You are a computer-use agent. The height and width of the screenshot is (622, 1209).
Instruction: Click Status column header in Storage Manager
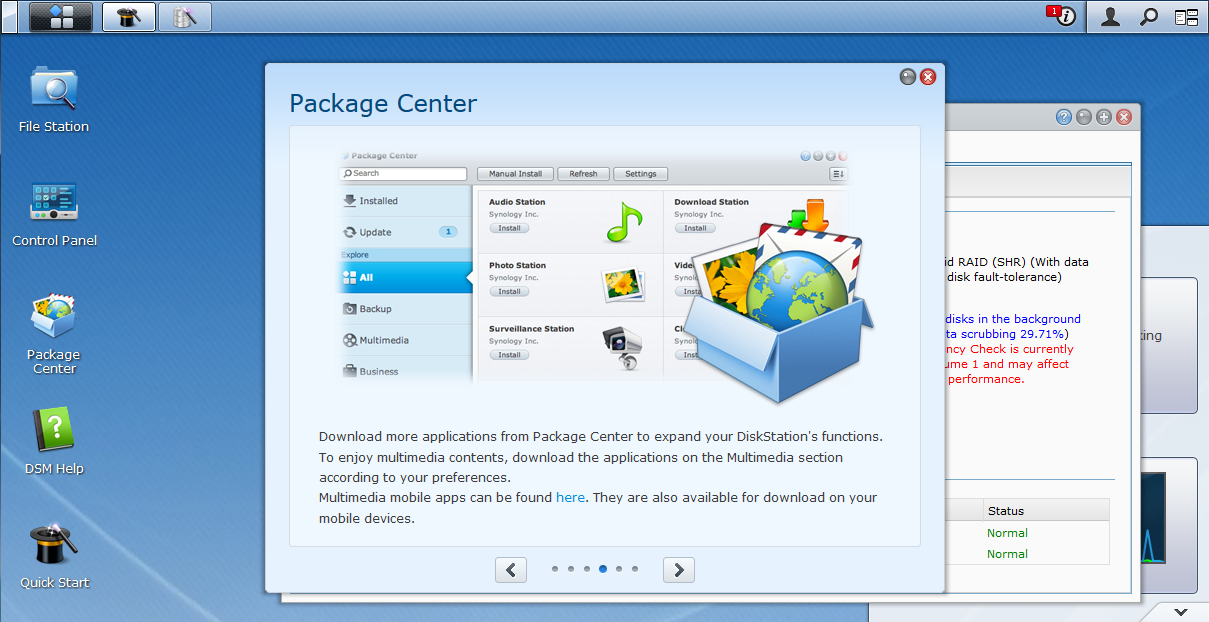[1046, 511]
